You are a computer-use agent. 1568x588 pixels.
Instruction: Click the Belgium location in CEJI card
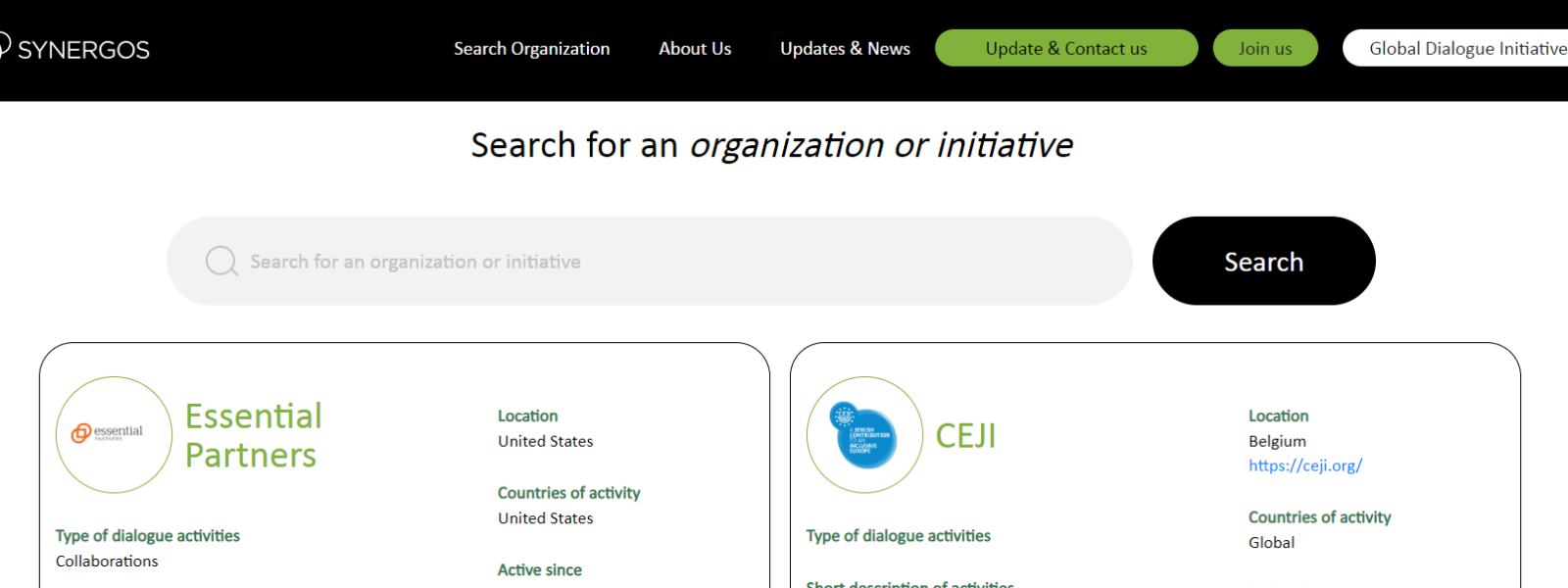(x=1276, y=441)
